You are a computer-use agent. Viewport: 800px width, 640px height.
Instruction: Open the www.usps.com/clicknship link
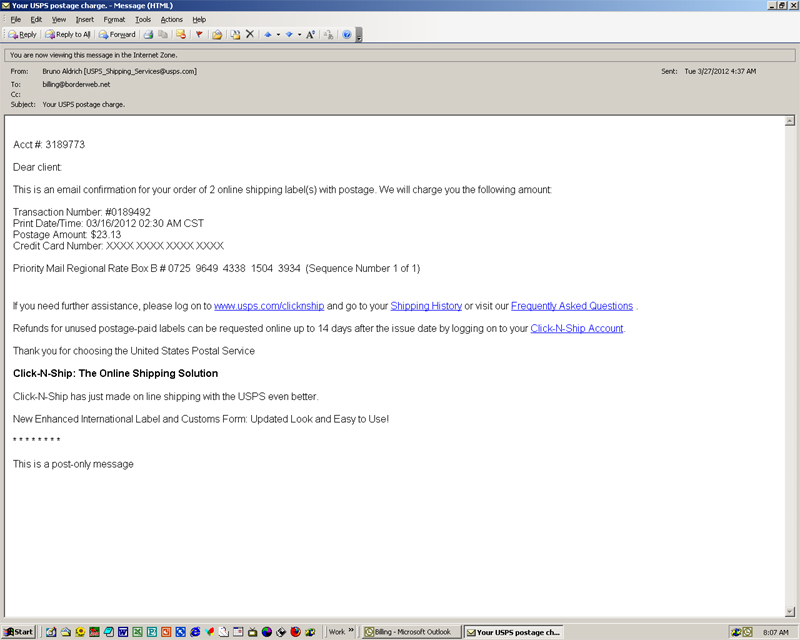[x=266, y=306]
